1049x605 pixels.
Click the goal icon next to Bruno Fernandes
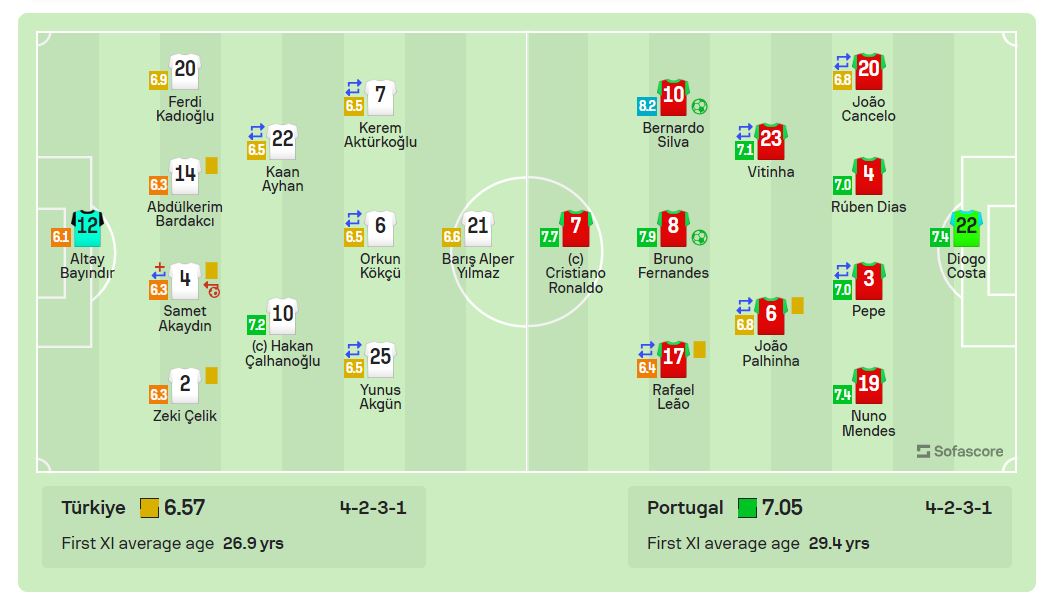click(699, 237)
